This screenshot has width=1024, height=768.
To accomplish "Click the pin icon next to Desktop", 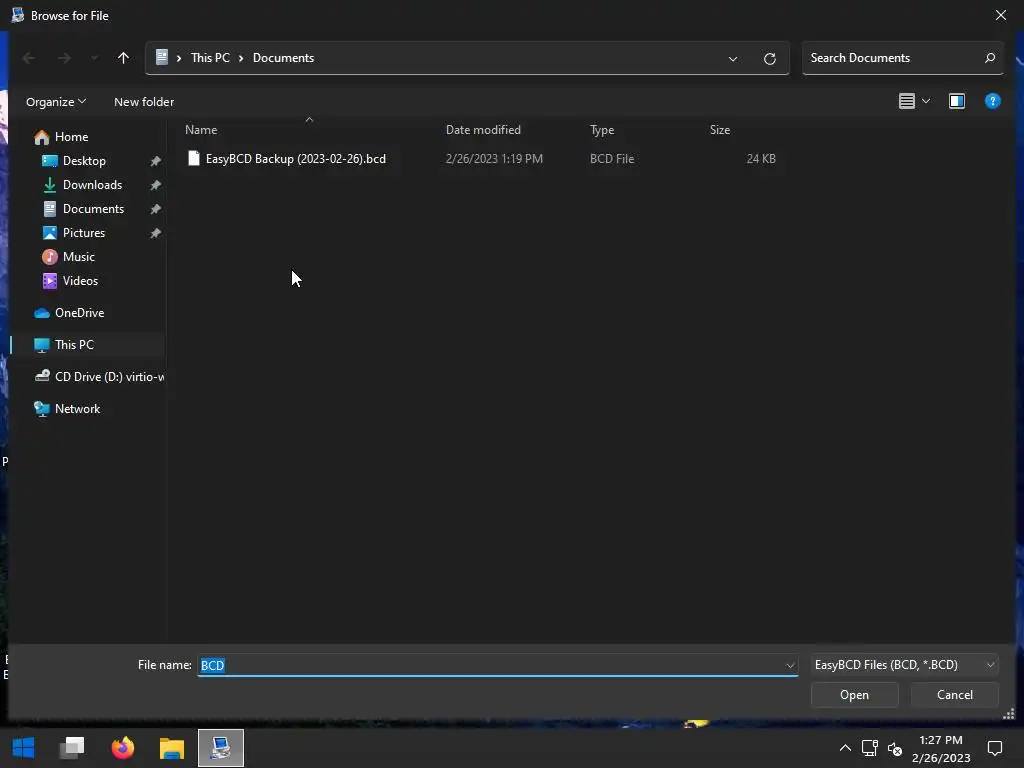I will click(x=155, y=161).
